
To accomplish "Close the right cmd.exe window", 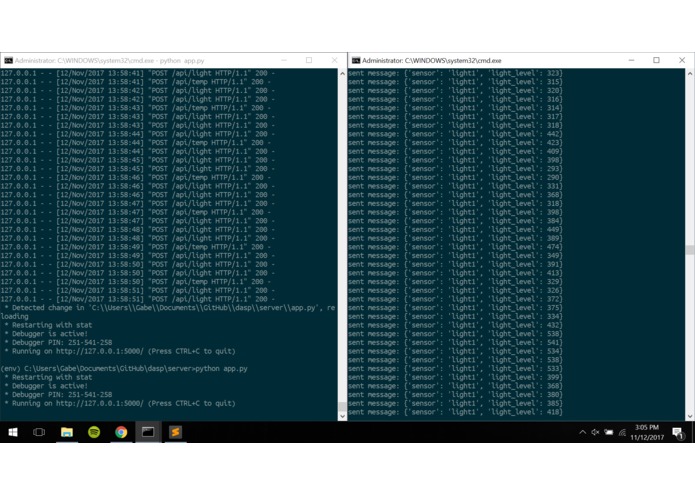I will click(x=682, y=60).
